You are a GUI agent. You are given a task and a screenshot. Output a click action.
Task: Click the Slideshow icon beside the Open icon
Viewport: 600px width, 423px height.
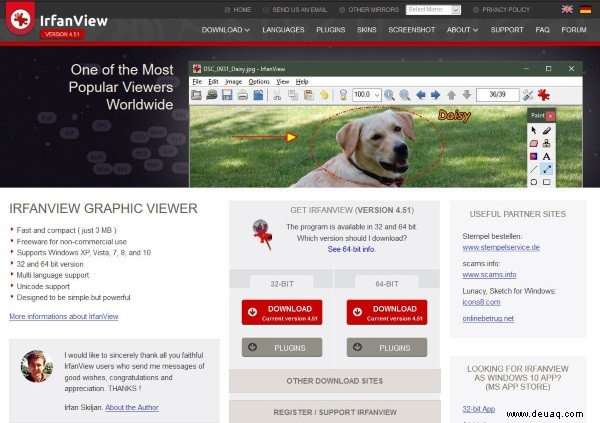pos(212,95)
